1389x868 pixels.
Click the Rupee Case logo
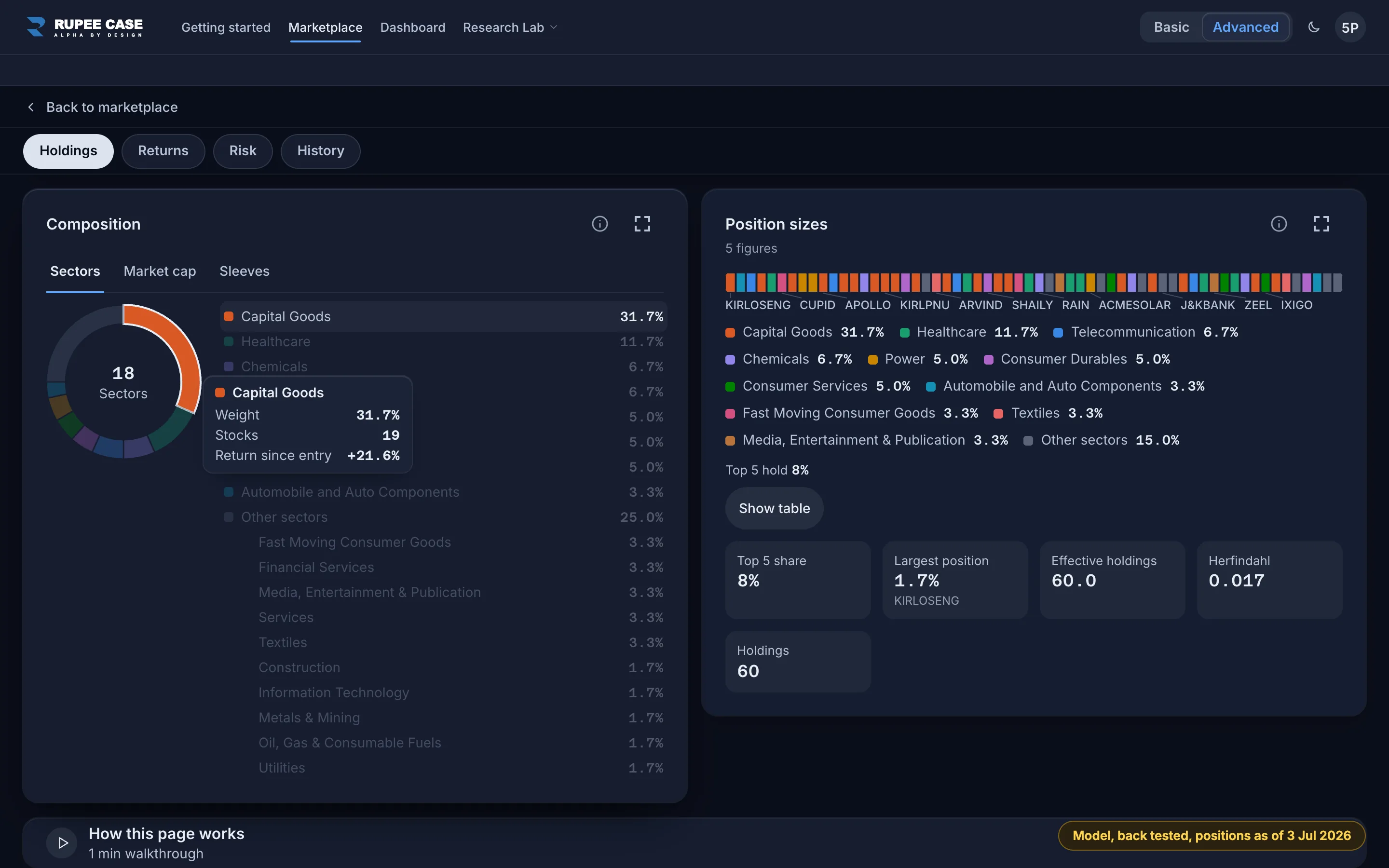tap(84, 27)
